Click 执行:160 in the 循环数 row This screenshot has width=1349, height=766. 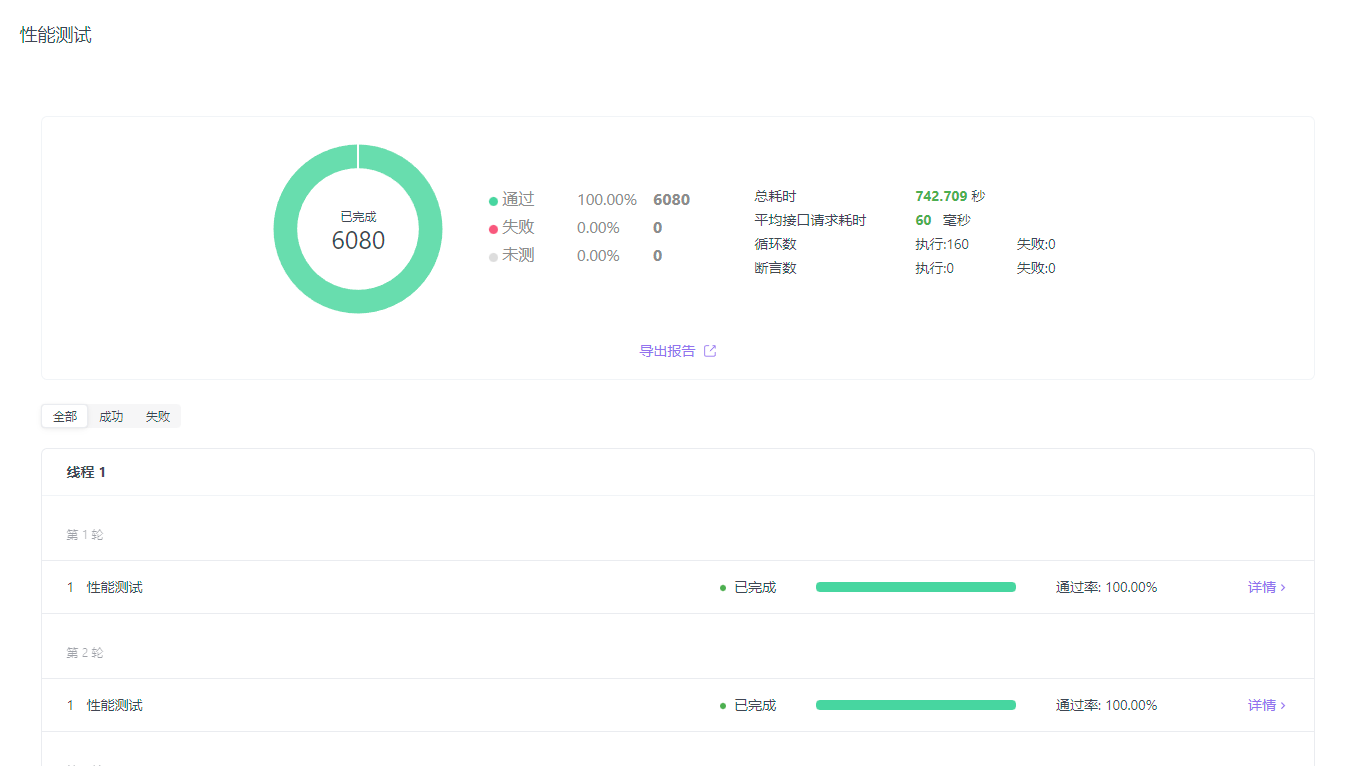point(942,245)
